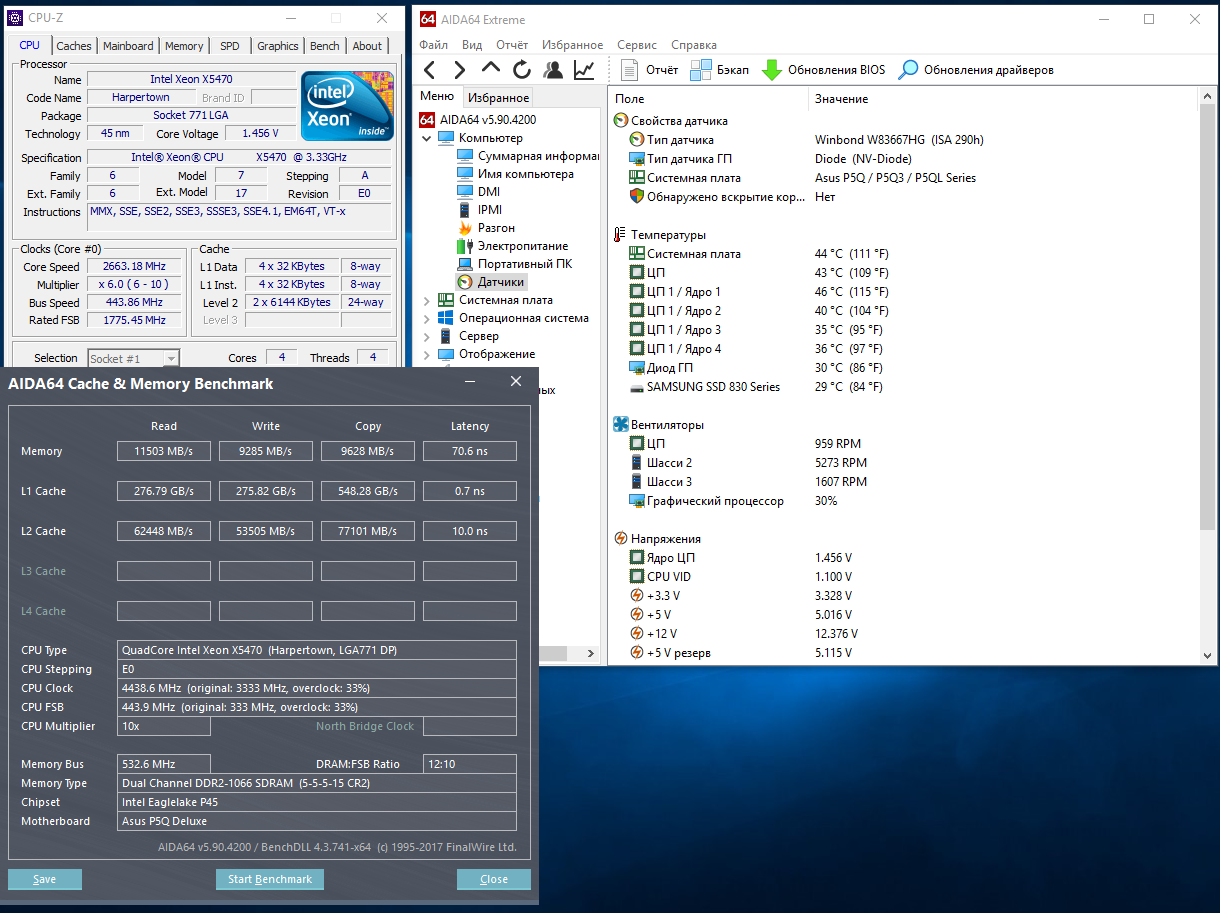Collapse the Компьютер tree node
Viewport: 1220px width, 913px height.
427,138
